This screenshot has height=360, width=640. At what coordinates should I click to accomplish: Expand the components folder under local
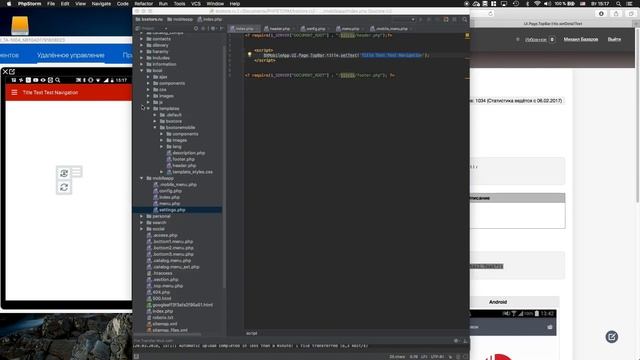tap(148, 83)
